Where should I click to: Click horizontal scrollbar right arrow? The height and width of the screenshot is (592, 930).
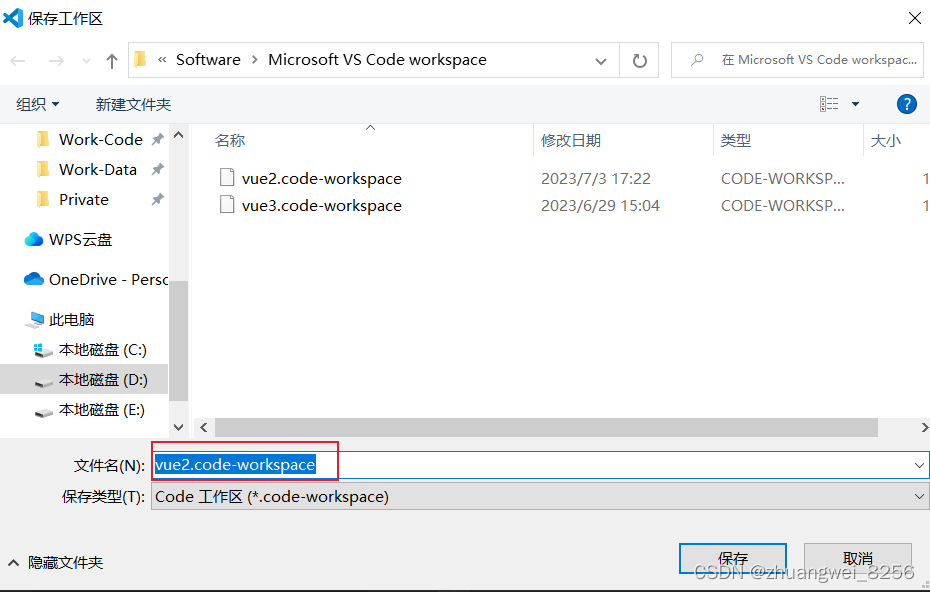click(x=924, y=427)
